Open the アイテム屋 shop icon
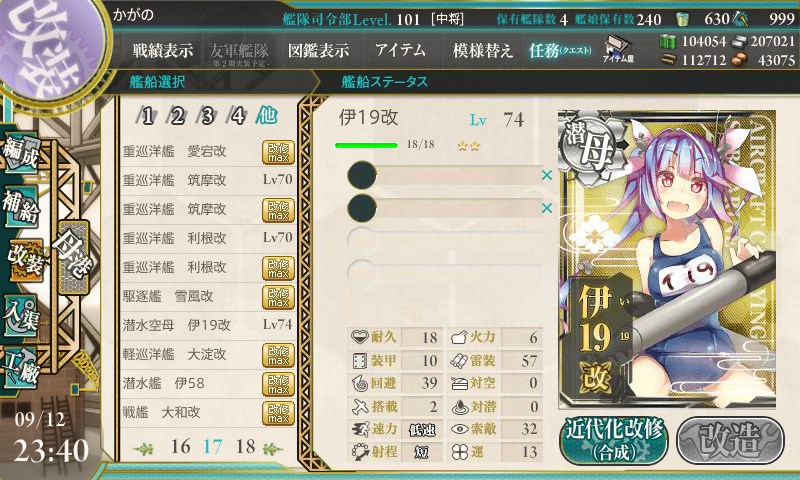The height and width of the screenshot is (480, 800). 618,49
